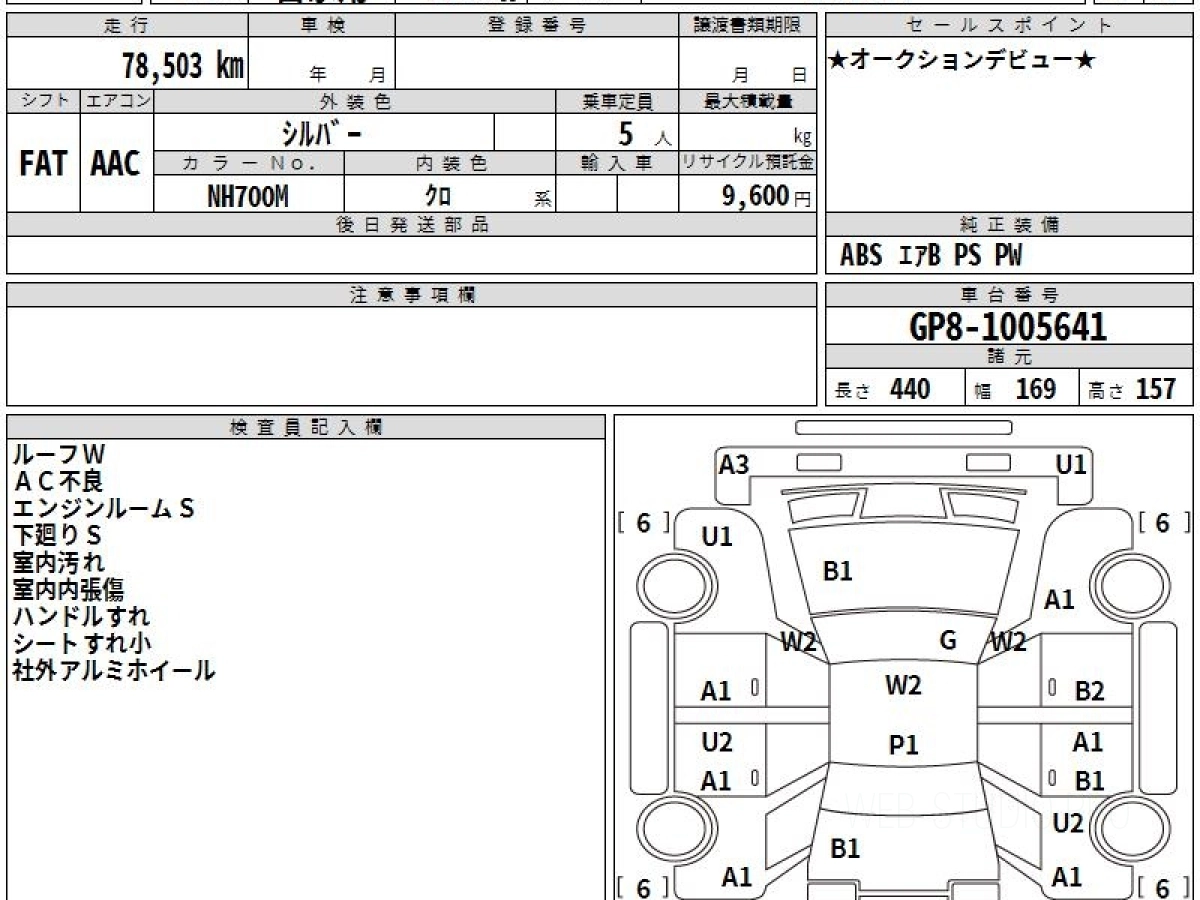Click the G mark on the windshield

(x=948, y=640)
